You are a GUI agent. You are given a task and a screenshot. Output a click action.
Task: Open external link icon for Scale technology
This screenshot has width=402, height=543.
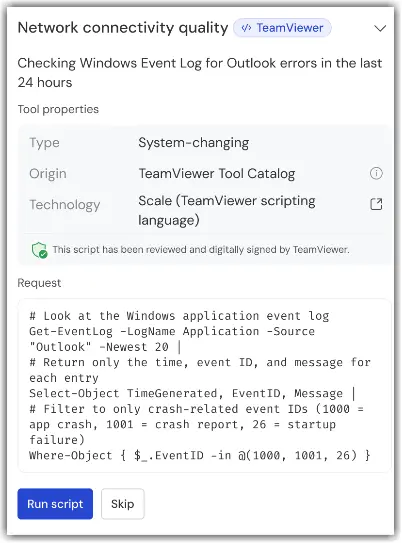coord(376,204)
